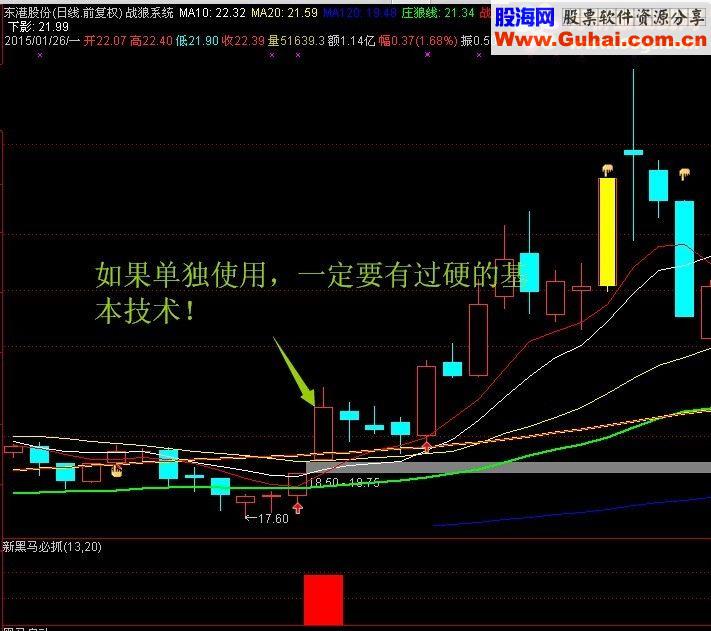This screenshot has width=711, height=631.
Task: Click the 收22.39 close price
Action: [243, 41]
